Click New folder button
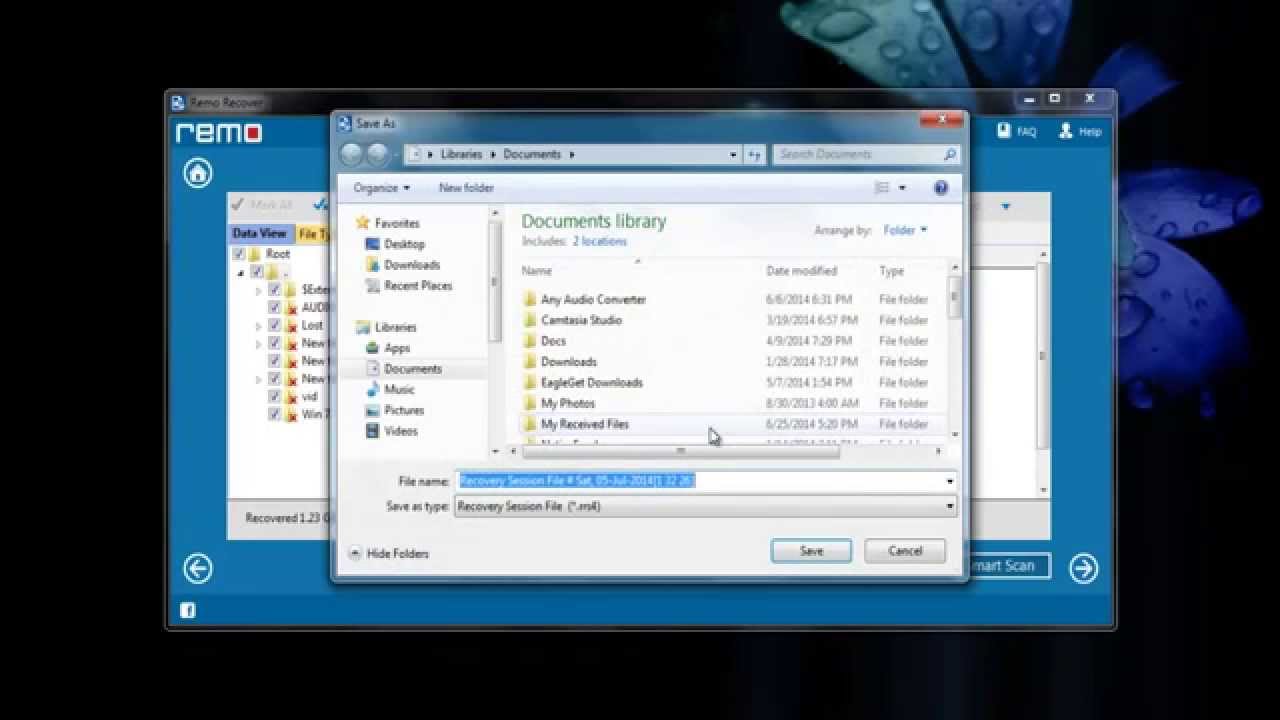Image resolution: width=1280 pixels, height=720 pixels. click(x=466, y=188)
